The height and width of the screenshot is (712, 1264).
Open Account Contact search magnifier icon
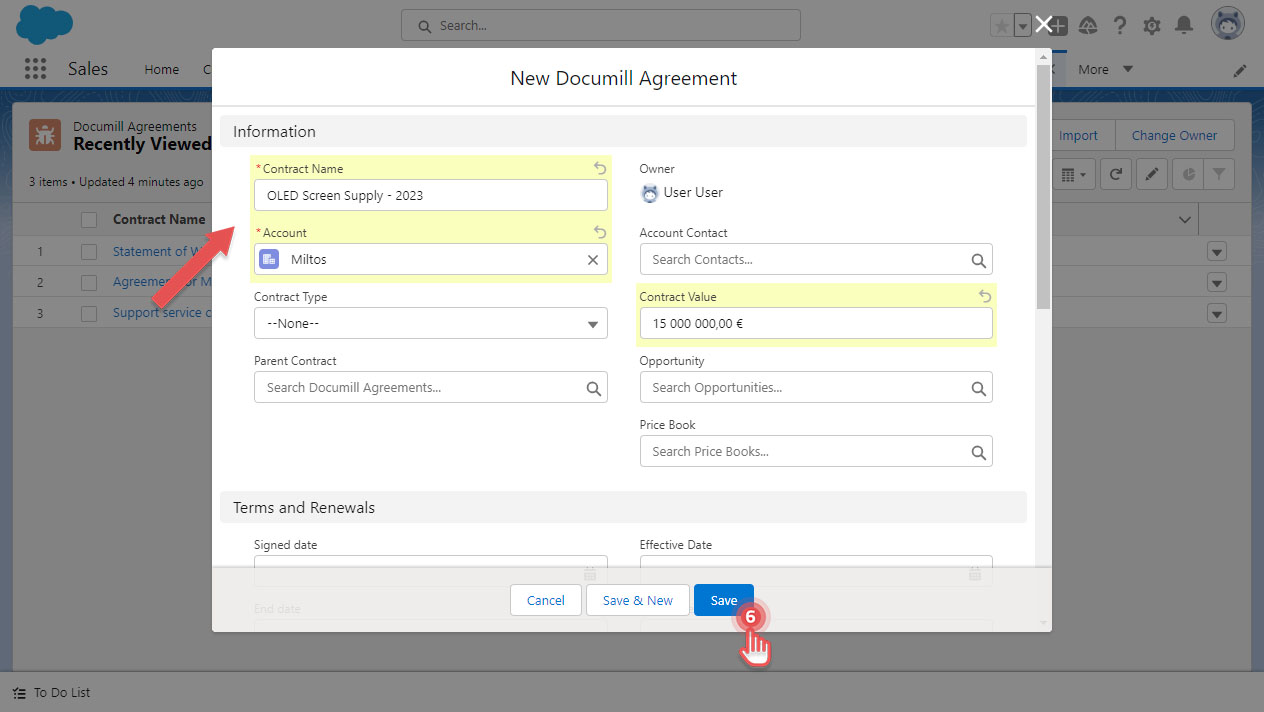coord(978,259)
